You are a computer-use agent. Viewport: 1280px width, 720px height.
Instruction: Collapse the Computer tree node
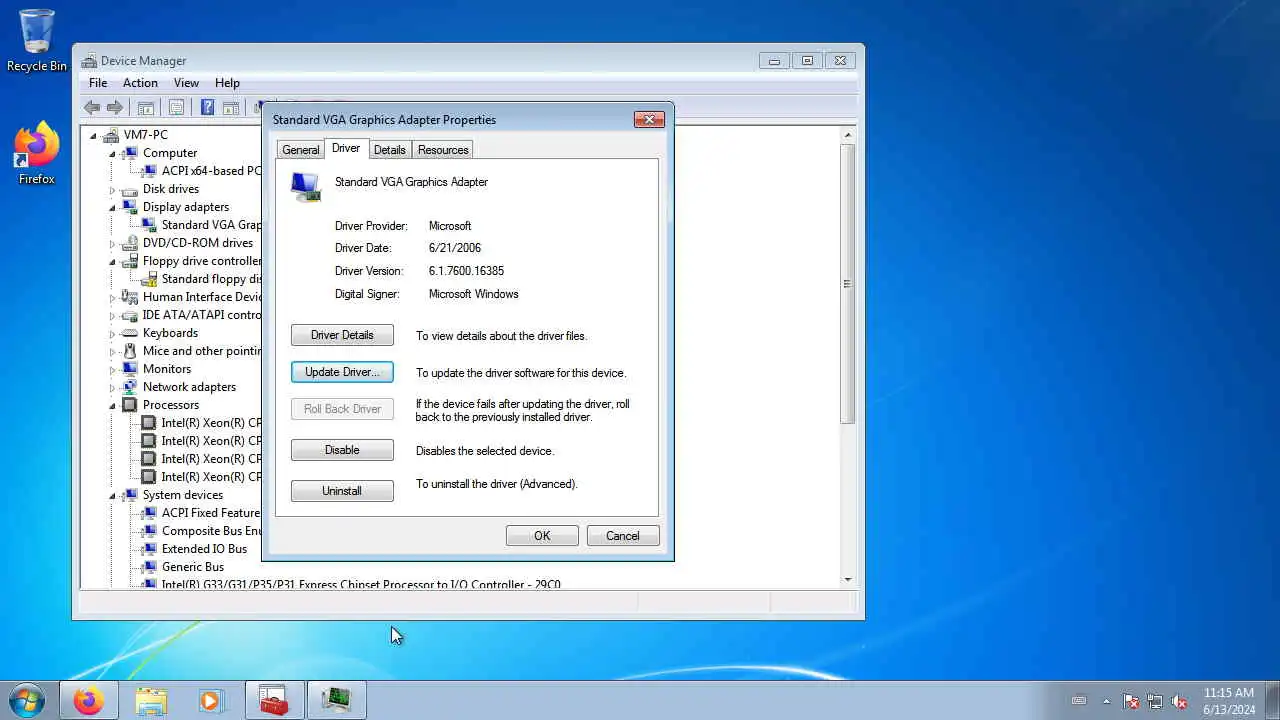click(x=112, y=154)
